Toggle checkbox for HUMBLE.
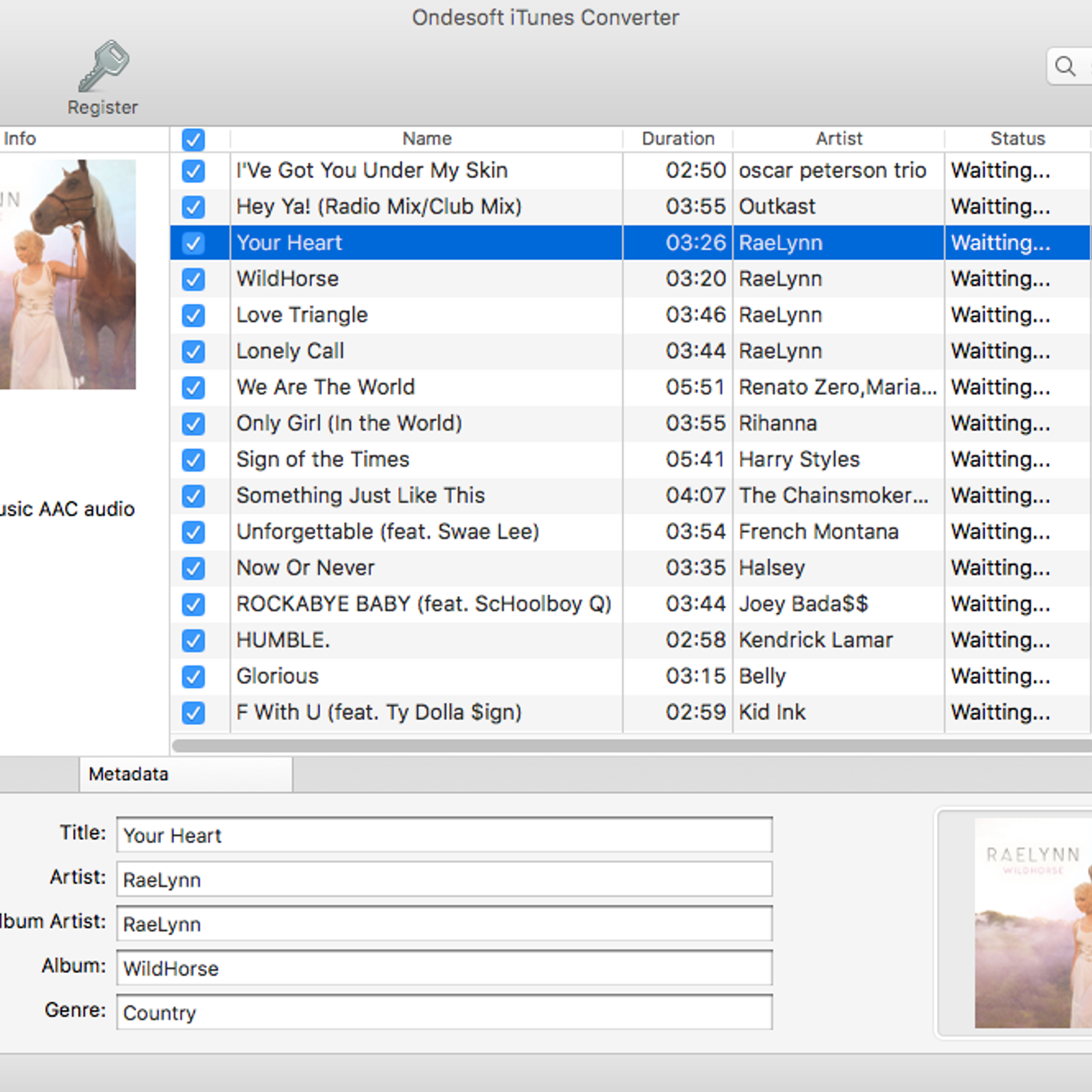Viewport: 1092px width, 1092px height. coord(193,641)
